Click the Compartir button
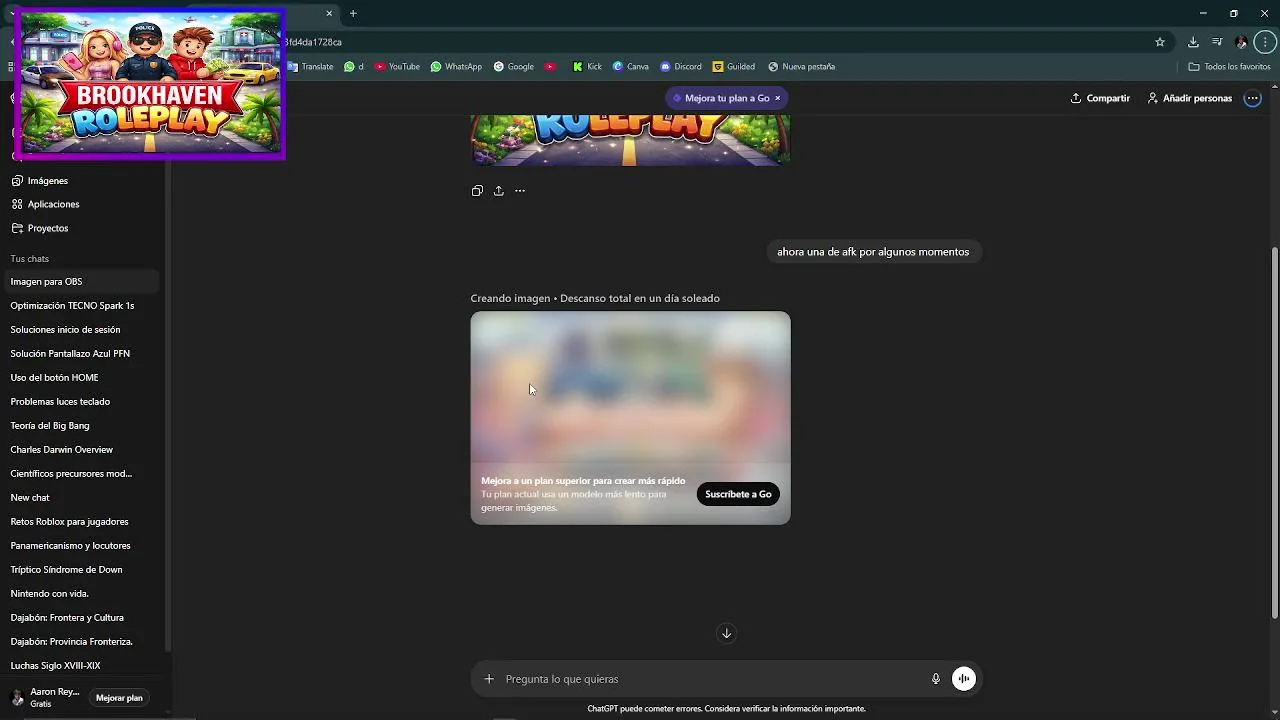This screenshot has width=1280, height=720. coord(1100,98)
